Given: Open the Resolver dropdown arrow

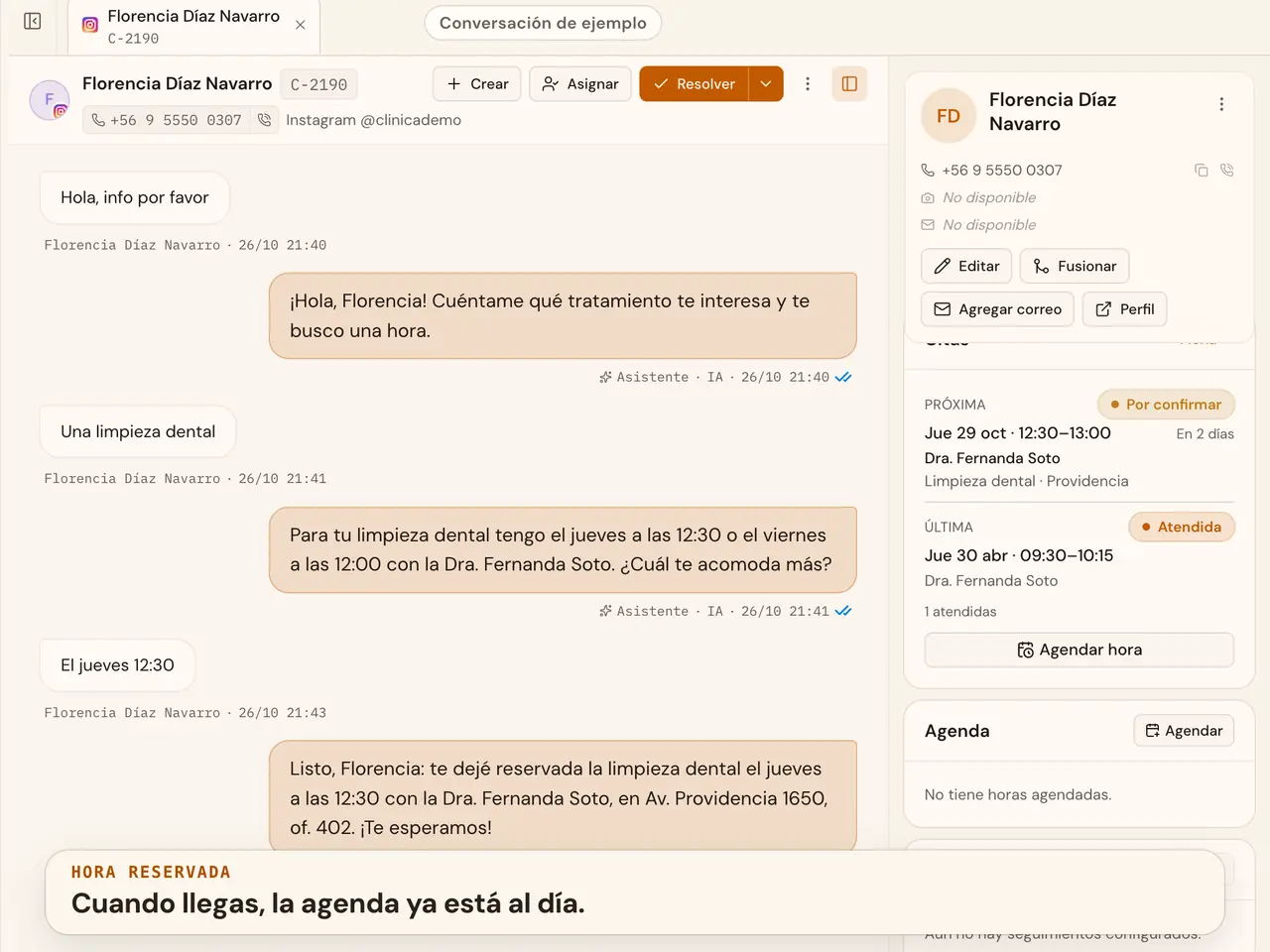Looking at the screenshot, I should coord(766,84).
